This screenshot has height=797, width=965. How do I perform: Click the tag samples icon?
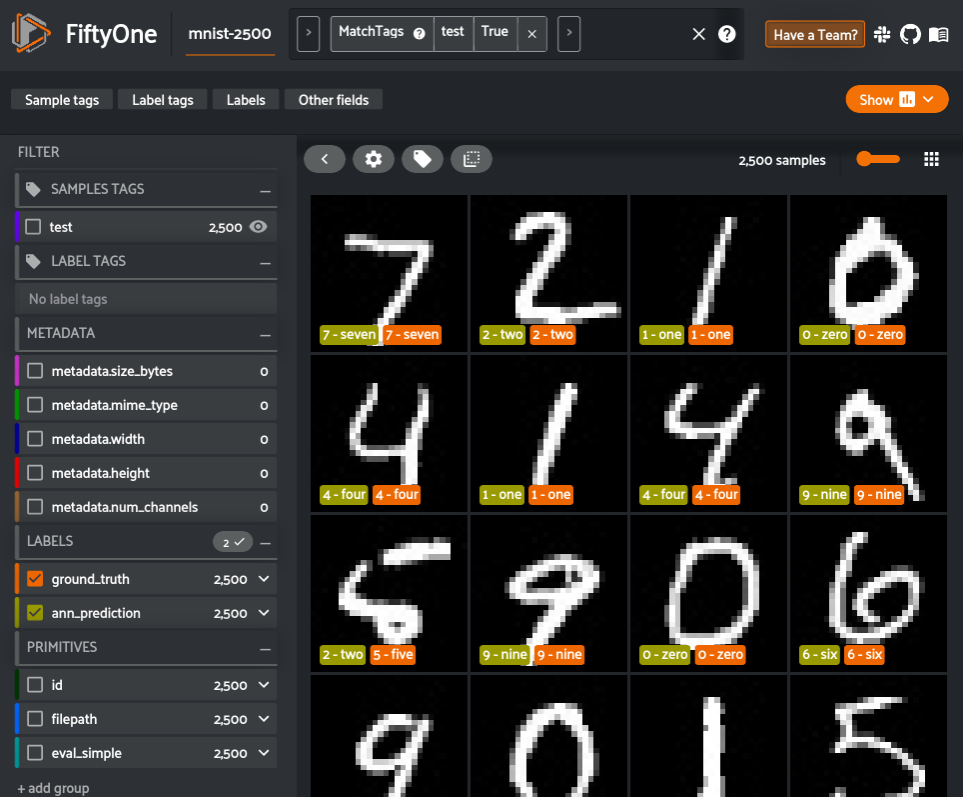click(422, 158)
